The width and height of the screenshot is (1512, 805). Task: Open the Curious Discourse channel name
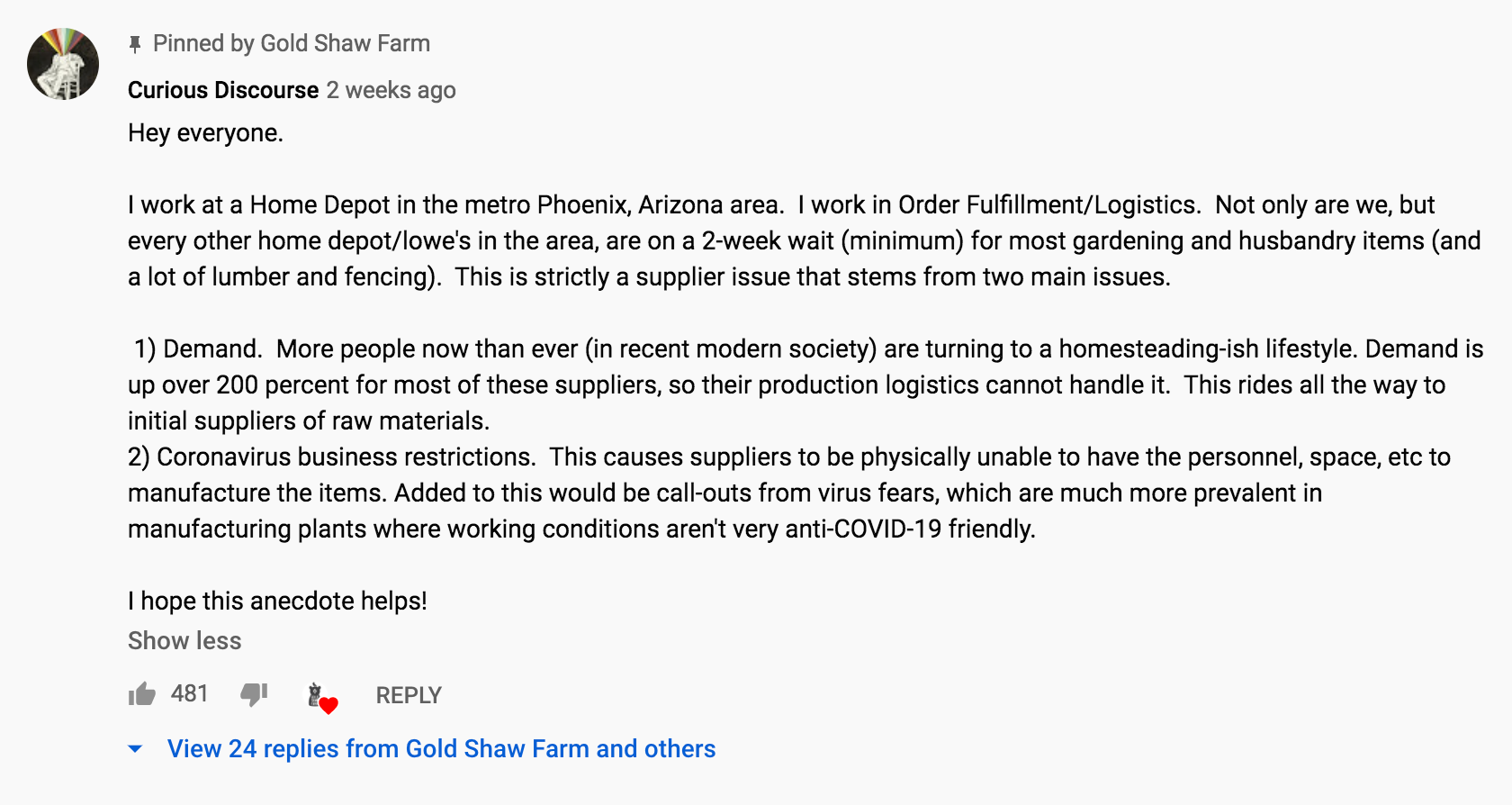click(223, 90)
